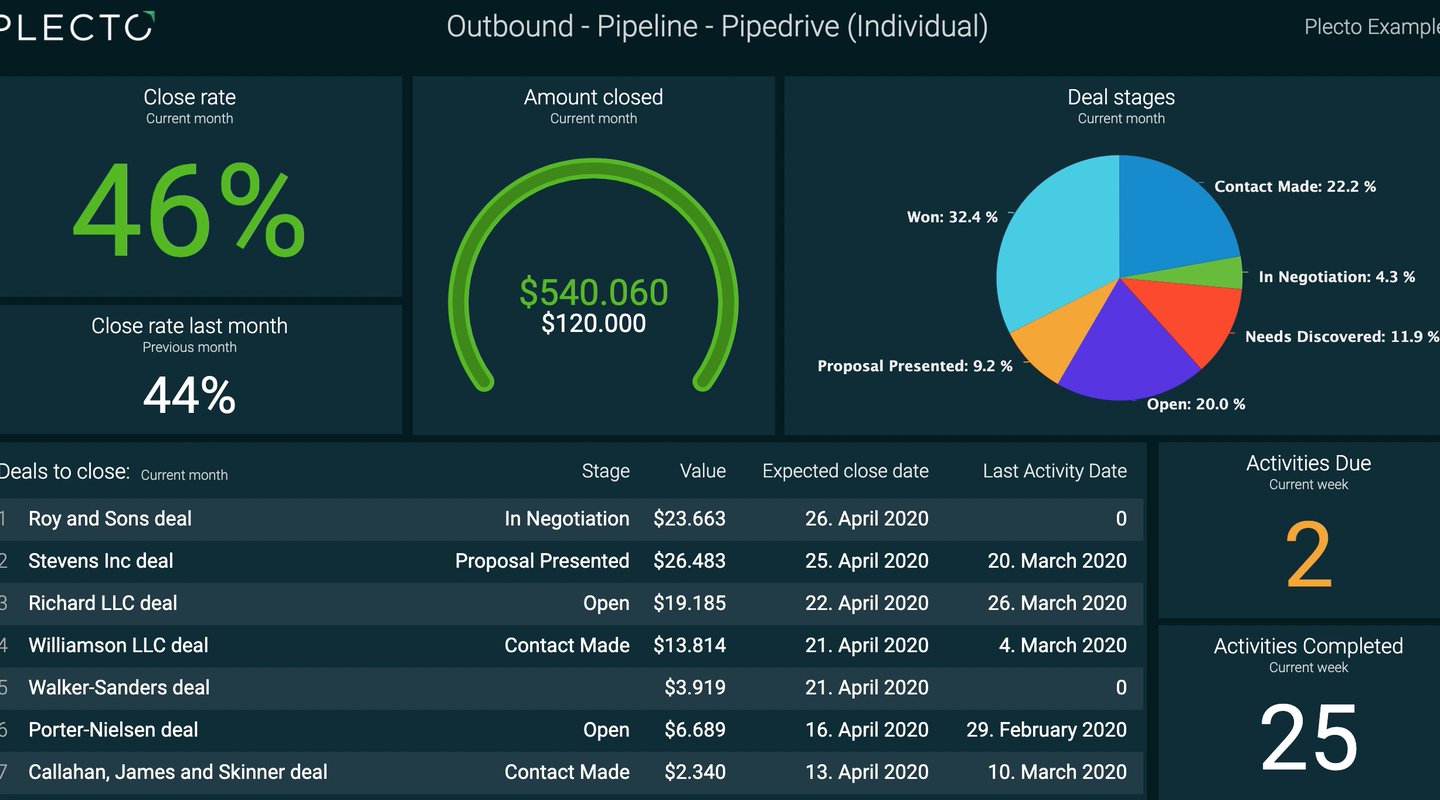Click the Plecto logo
1440x800 pixels.
76,27
